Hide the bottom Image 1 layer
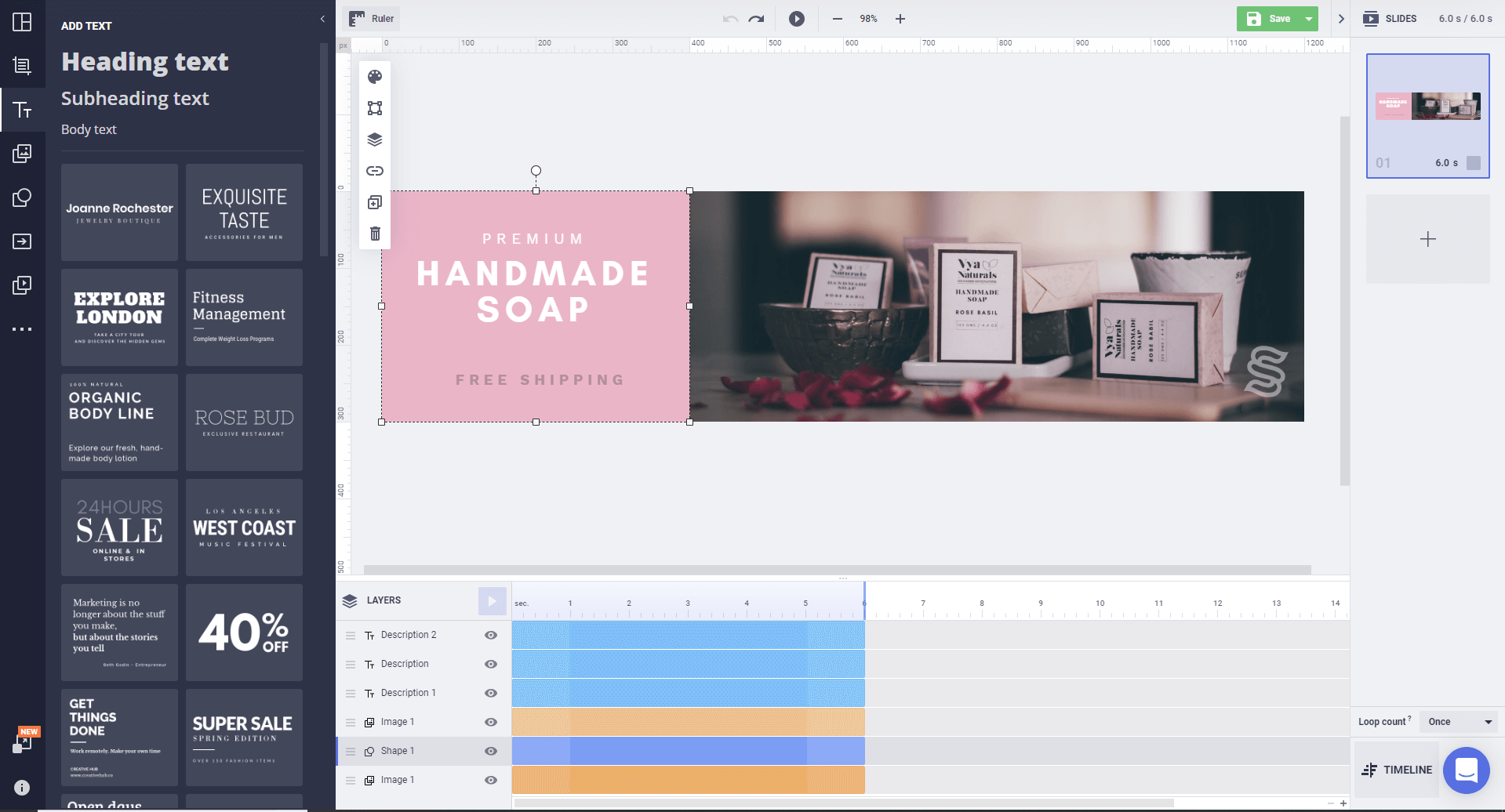Viewport: 1505px width, 812px height. point(491,779)
